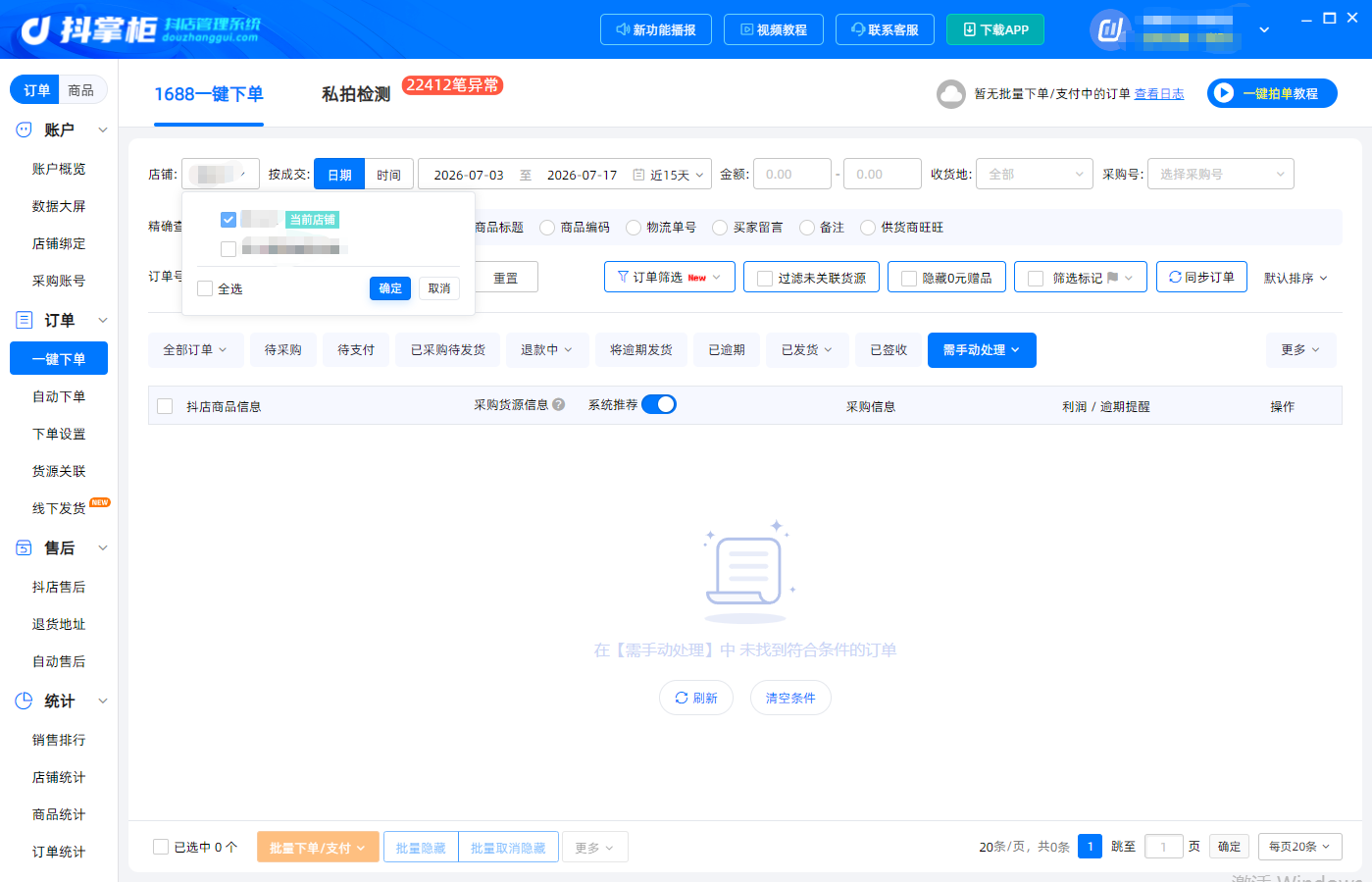Click the 联系客服 headset icon

(858, 29)
